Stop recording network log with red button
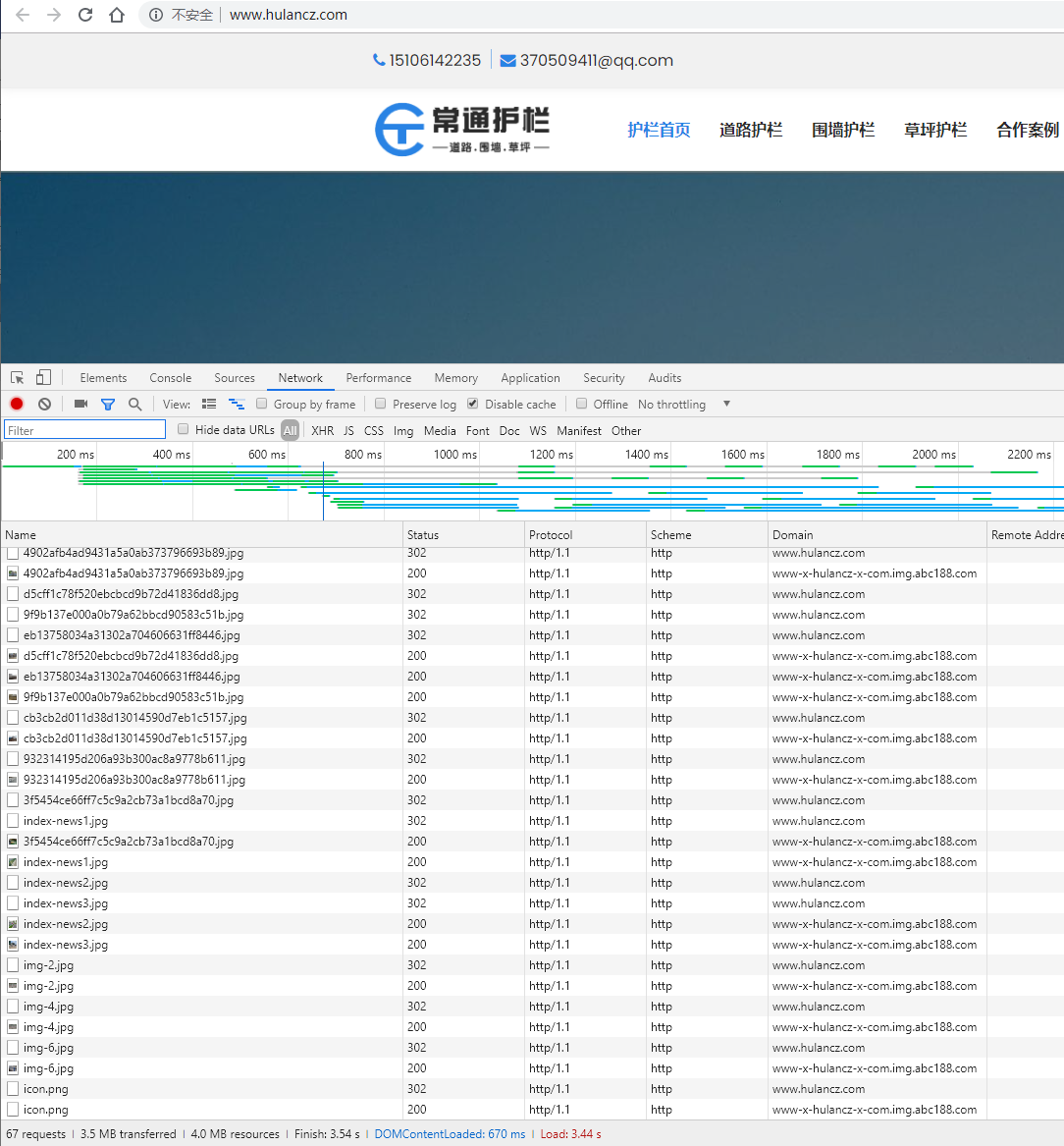Viewport: 1064px width, 1146px height. click(17, 404)
